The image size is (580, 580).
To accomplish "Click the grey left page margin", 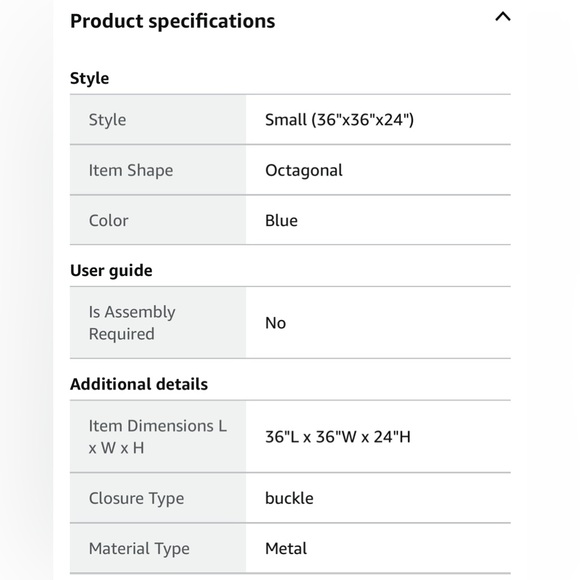I will [26, 290].
